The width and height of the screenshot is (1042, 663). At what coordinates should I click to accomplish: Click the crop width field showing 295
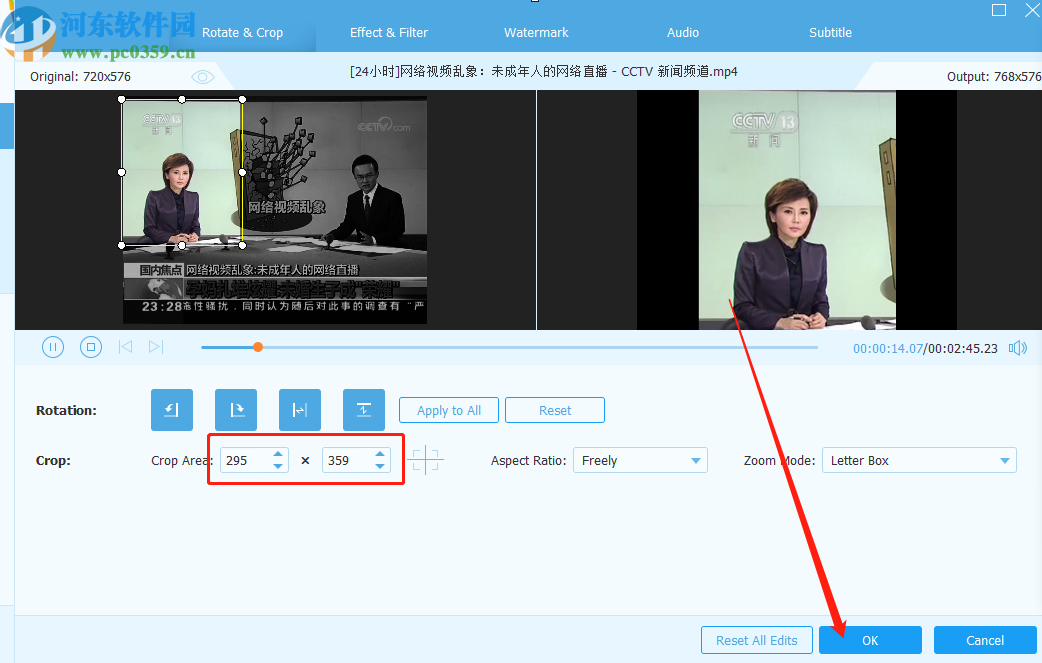247,459
